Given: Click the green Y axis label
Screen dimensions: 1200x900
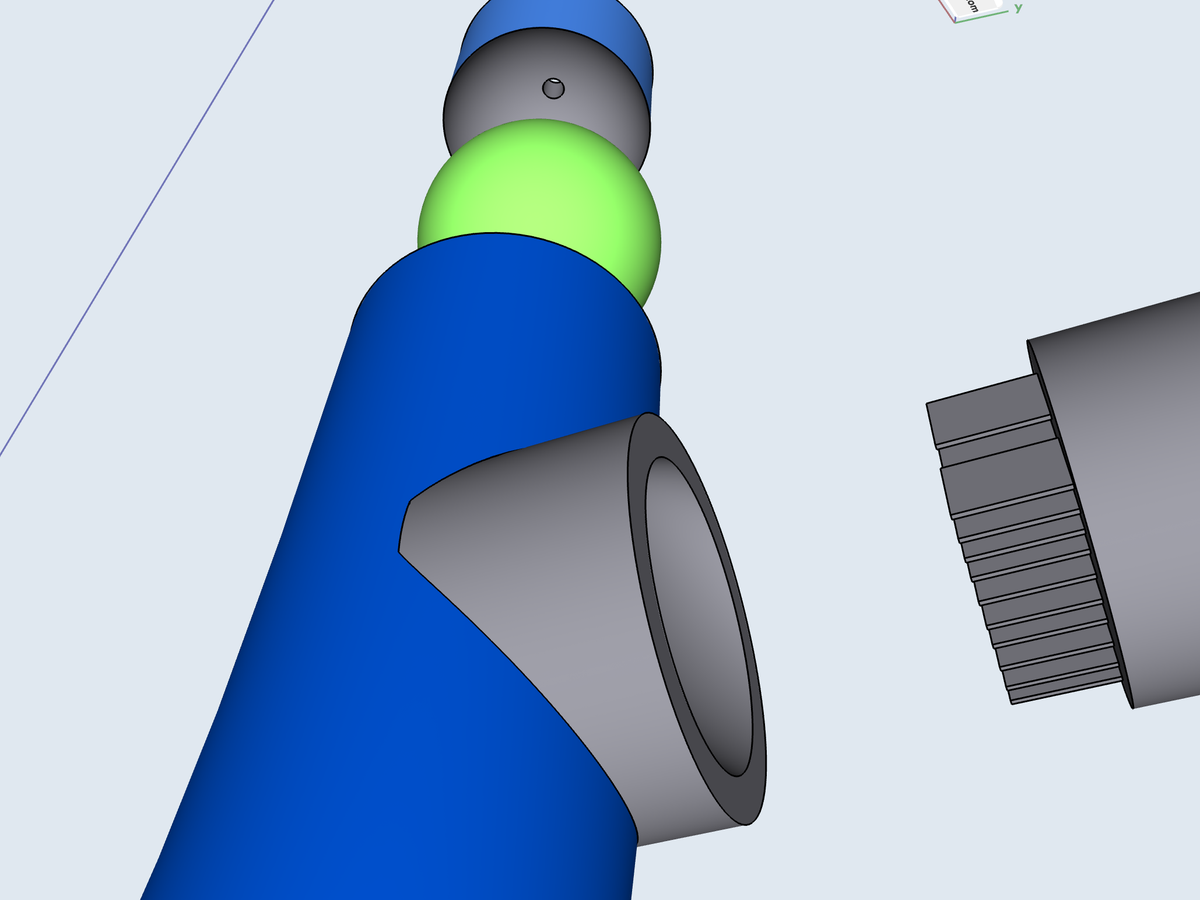Looking at the screenshot, I should [1018, 8].
